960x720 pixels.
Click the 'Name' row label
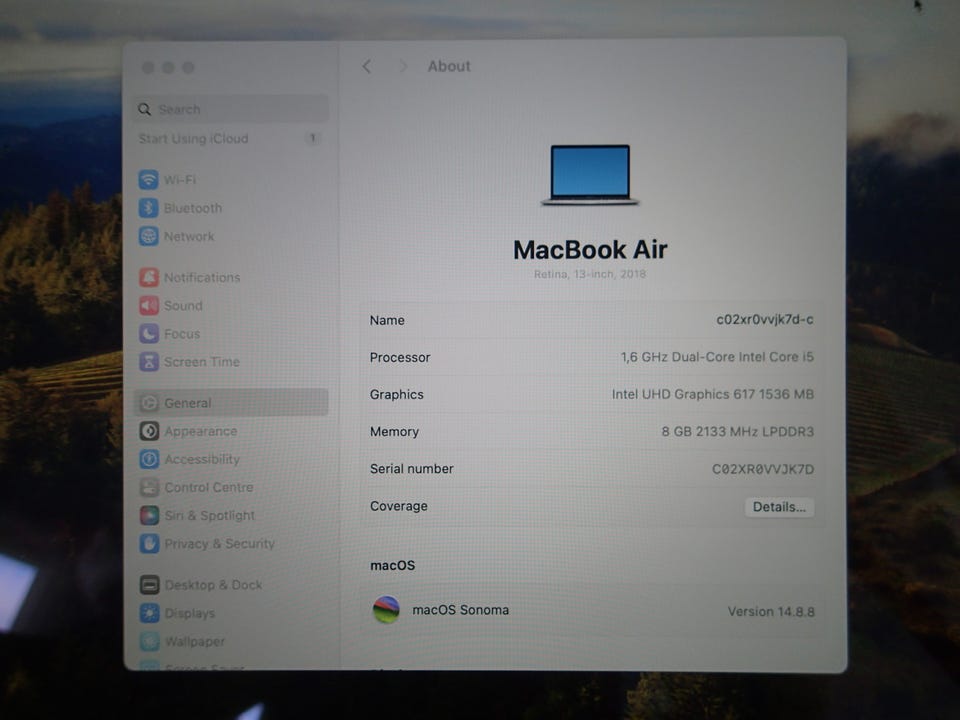click(387, 320)
